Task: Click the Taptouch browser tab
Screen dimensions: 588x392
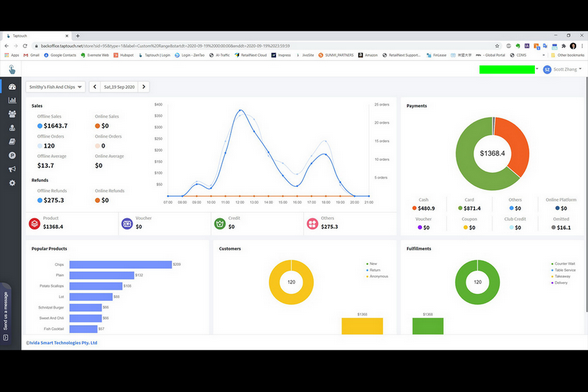Action: (x=37, y=36)
